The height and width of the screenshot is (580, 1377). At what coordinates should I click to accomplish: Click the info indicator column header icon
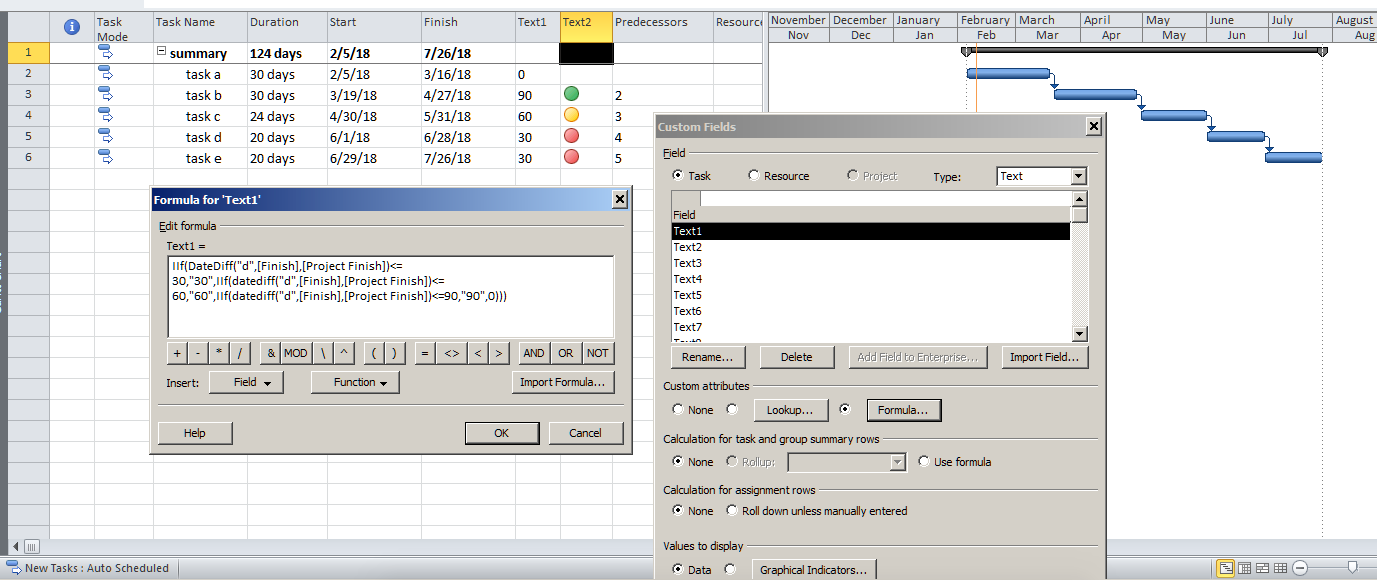71,27
